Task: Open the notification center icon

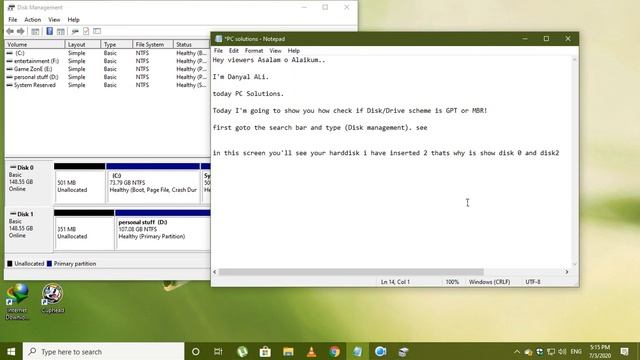Action: click(624, 351)
